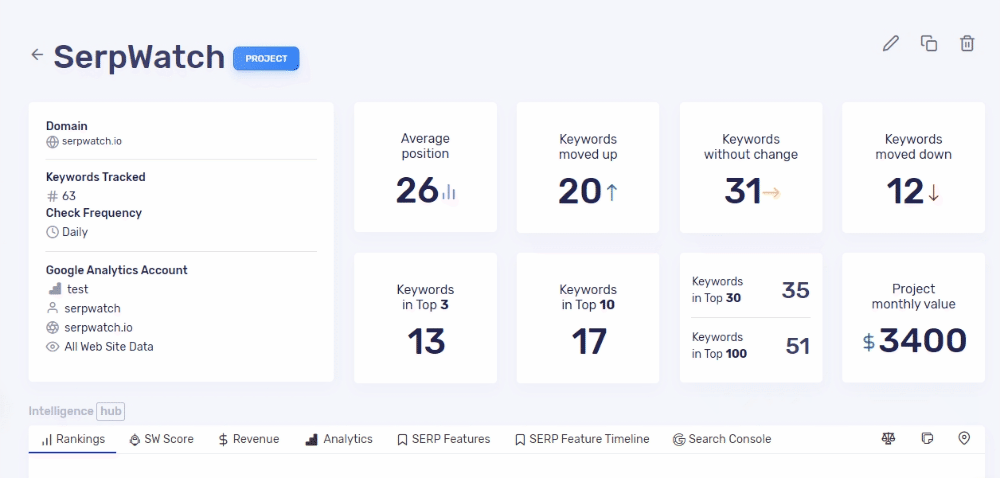
Task: Click the Daily frequency value
Action: (x=75, y=232)
